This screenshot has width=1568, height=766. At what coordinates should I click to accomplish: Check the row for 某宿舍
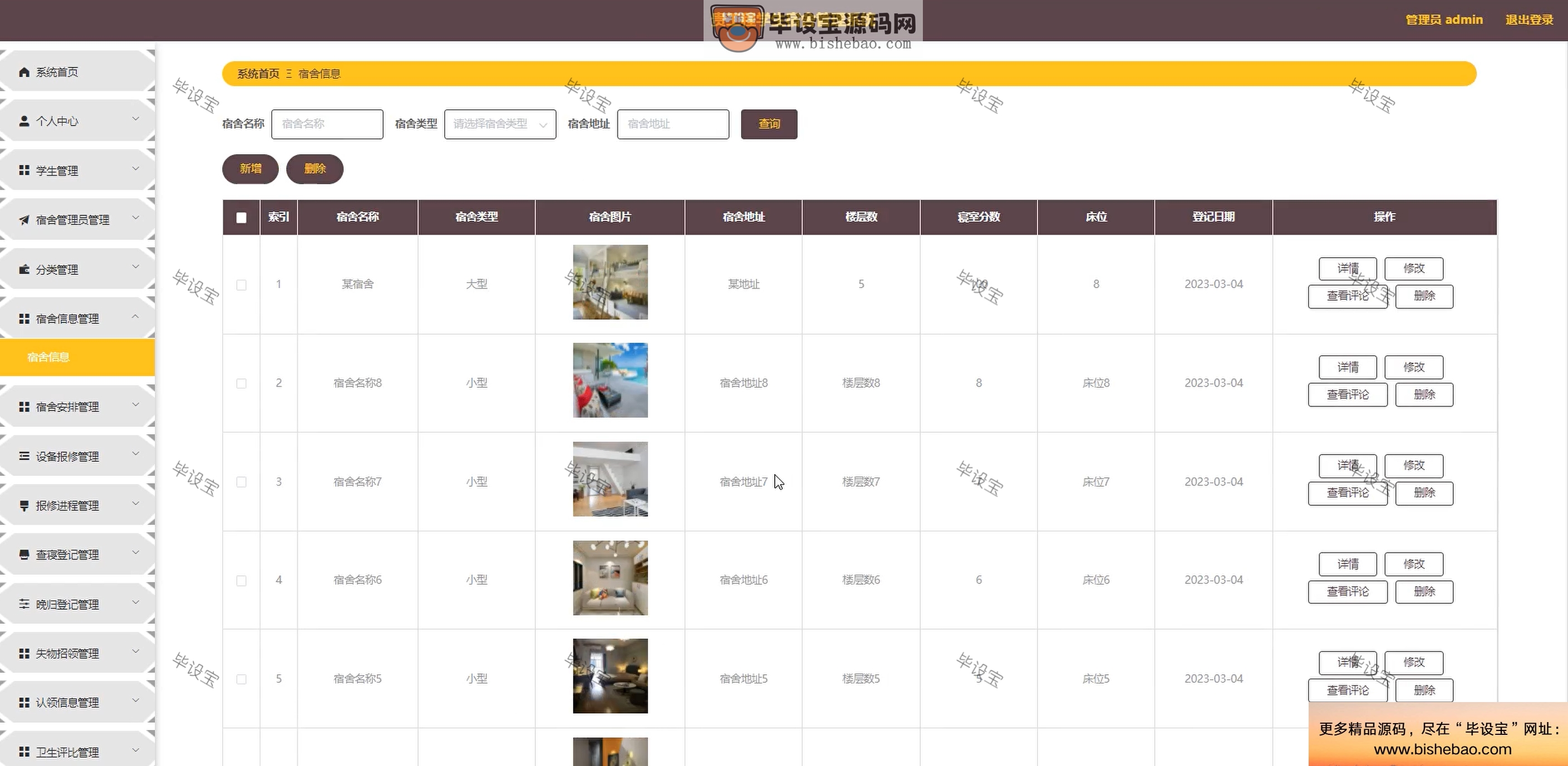[241, 285]
